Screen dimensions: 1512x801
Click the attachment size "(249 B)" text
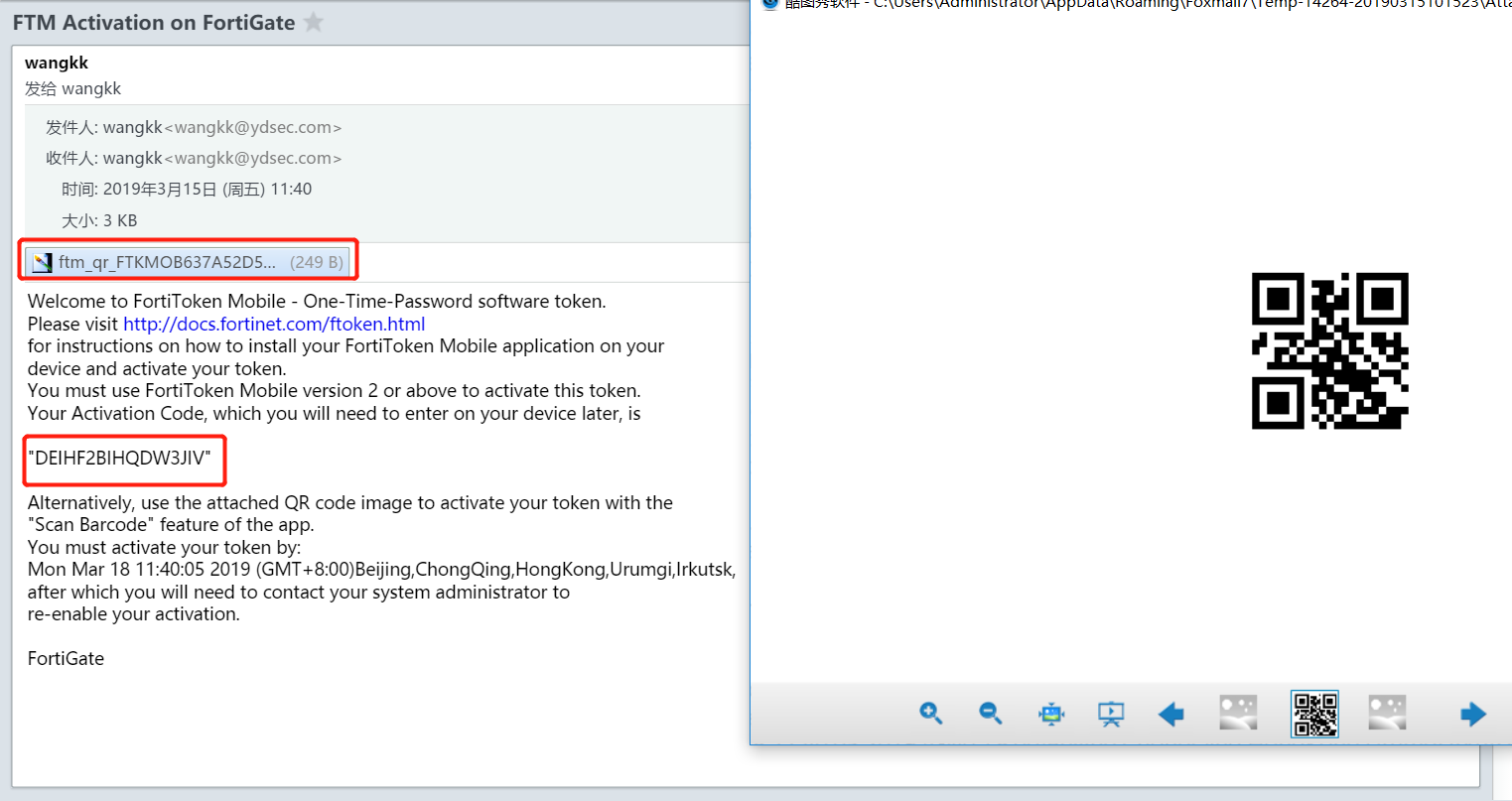[x=317, y=262]
